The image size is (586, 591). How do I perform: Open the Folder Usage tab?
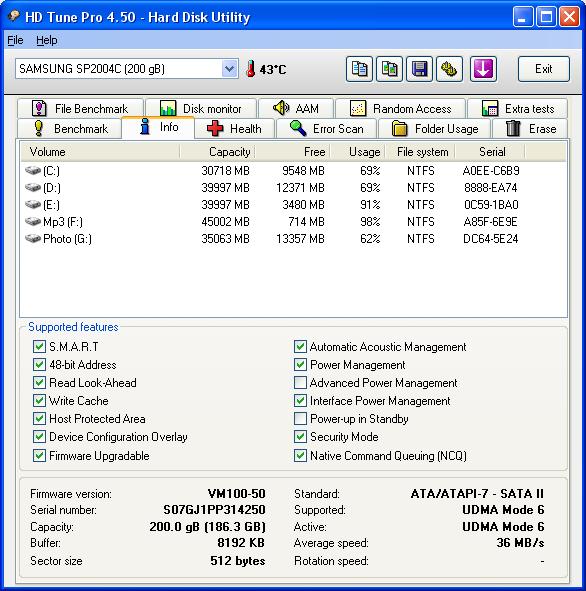[434, 129]
